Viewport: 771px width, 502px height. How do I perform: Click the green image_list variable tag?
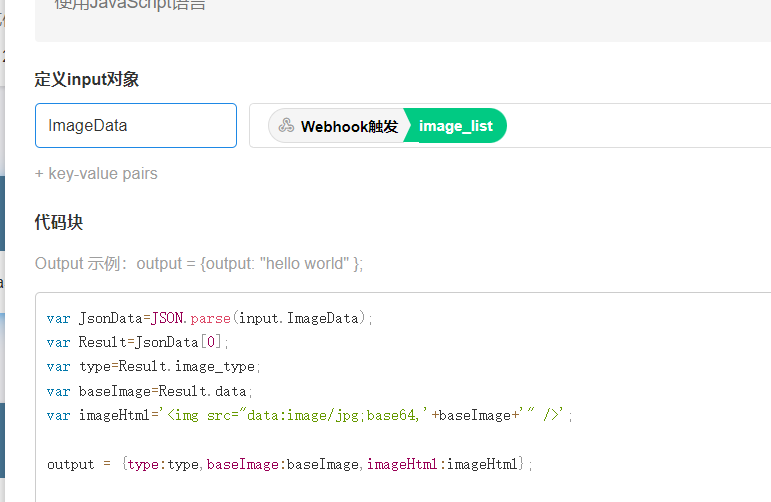pyautogui.click(x=456, y=126)
